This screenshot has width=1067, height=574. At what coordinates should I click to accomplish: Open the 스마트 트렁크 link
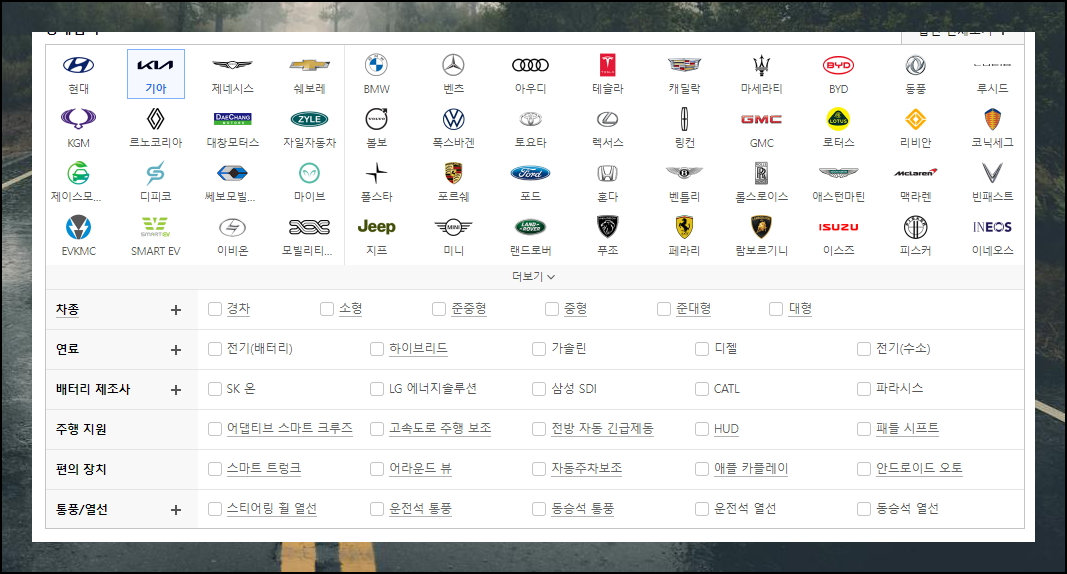pyautogui.click(x=263, y=469)
